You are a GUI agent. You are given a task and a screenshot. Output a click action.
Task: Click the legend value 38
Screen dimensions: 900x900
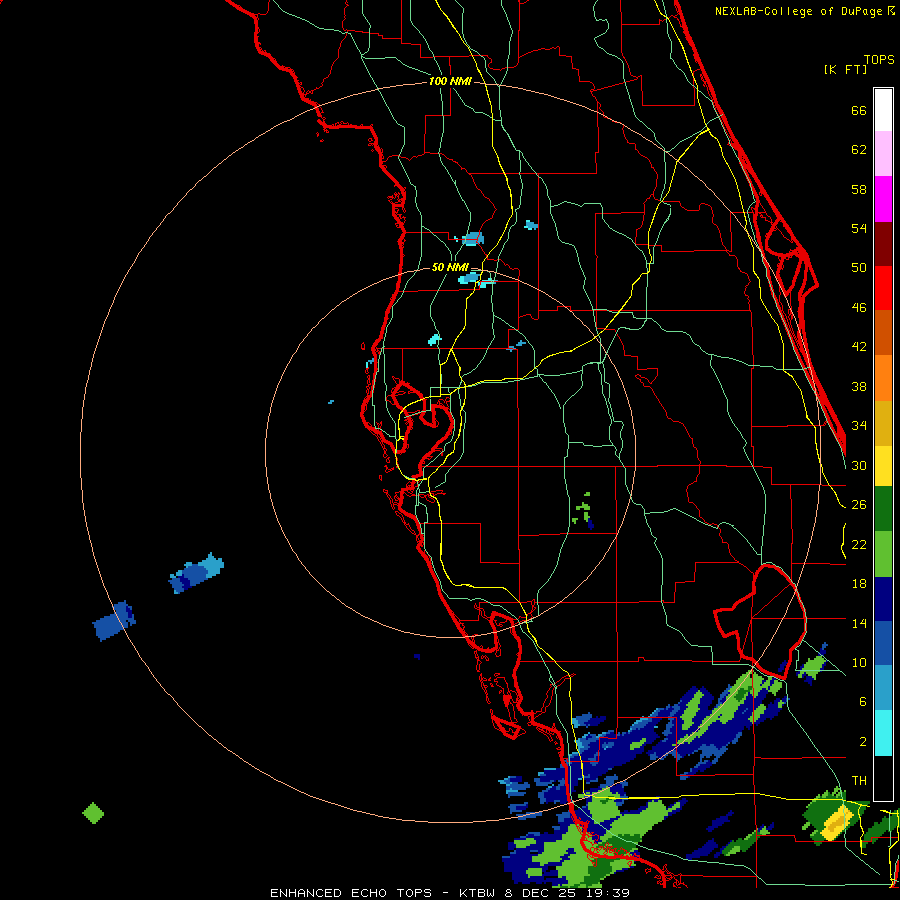coord(859,387)
